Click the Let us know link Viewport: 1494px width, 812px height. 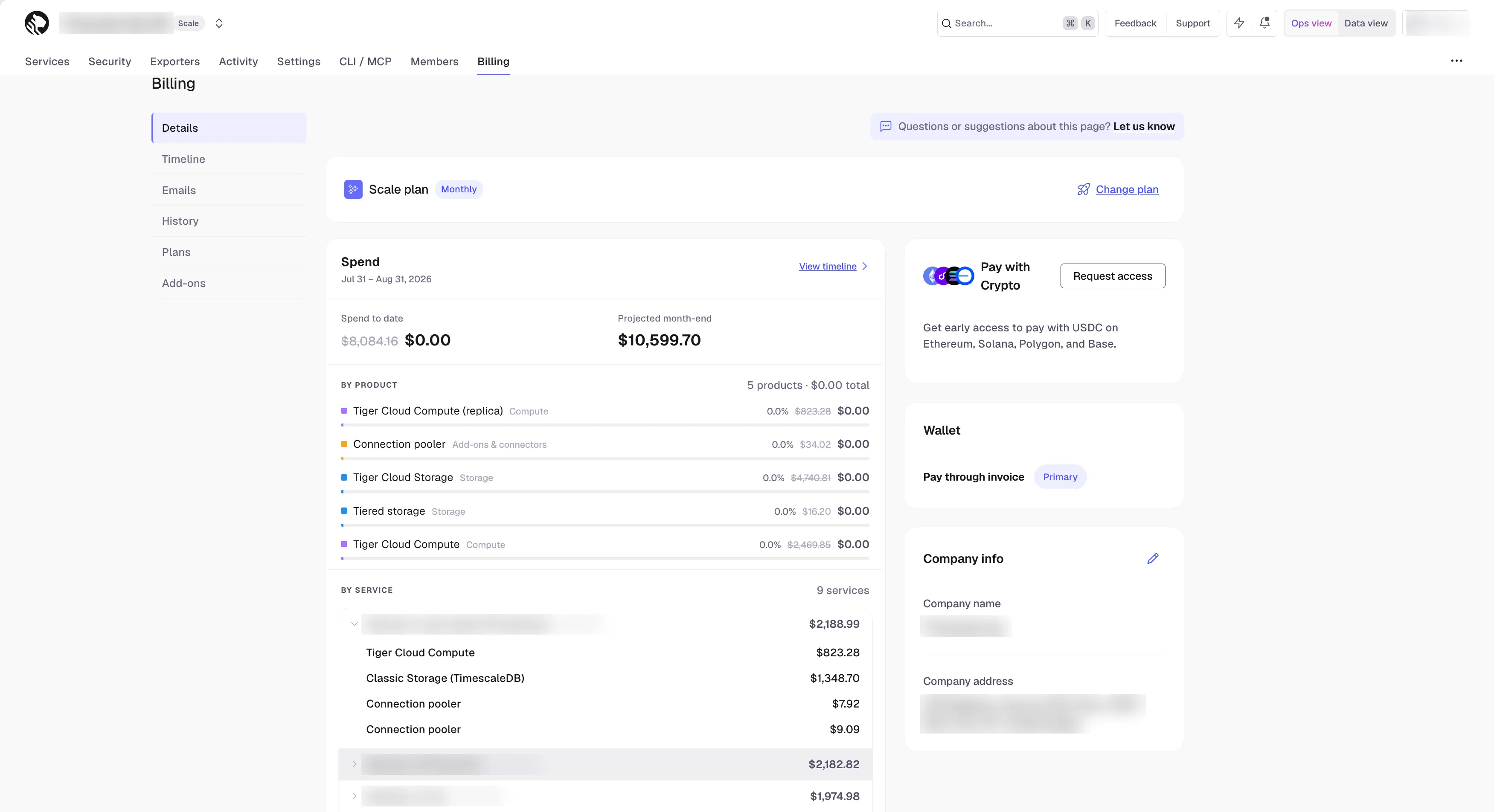click(x=1144, y=126)
